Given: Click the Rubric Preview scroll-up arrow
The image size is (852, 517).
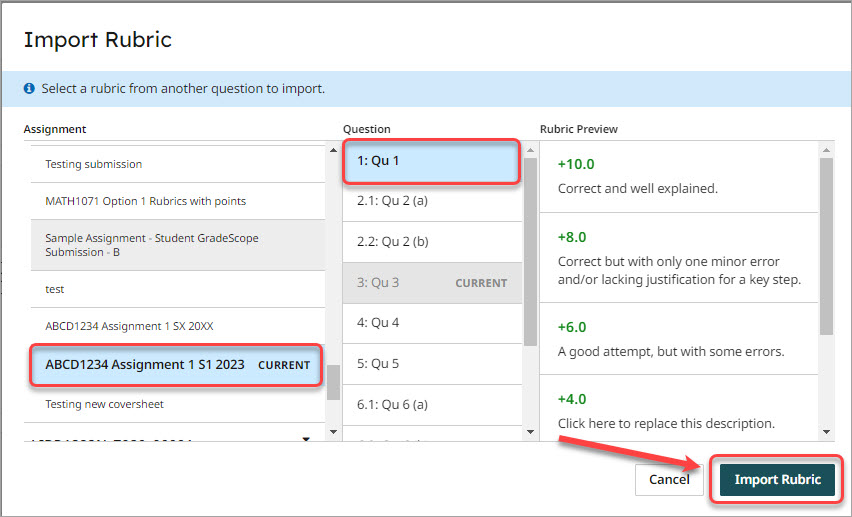Looking at the screenshot, I should 826,150.
